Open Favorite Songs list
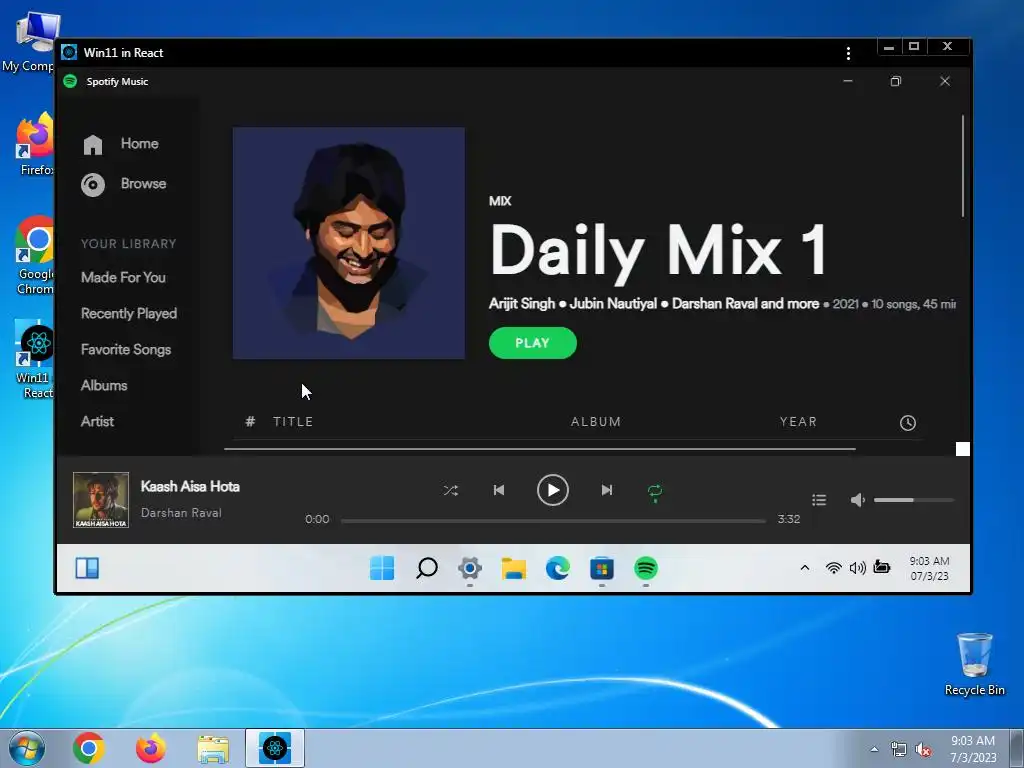1024x768 pixels. coord(126,349)
